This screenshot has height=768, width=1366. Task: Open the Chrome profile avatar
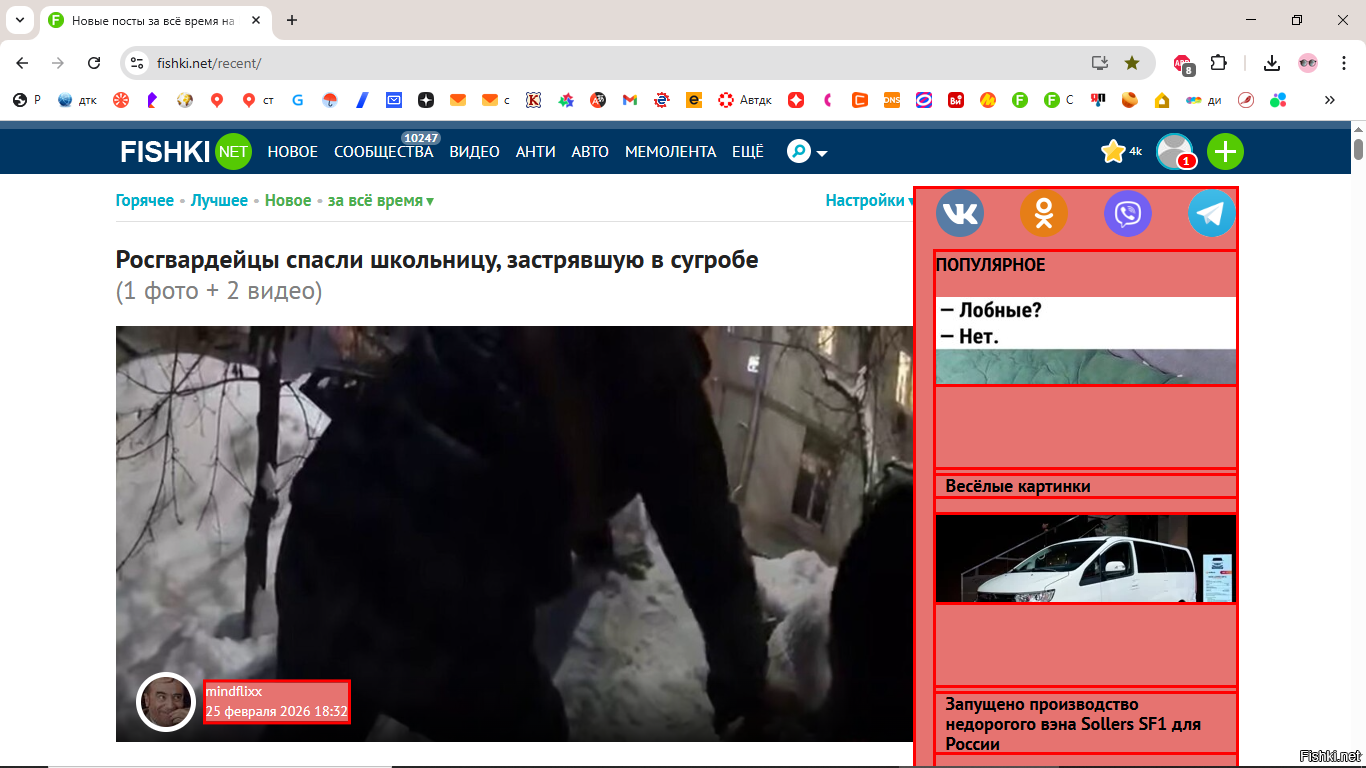pos(1308,63)
